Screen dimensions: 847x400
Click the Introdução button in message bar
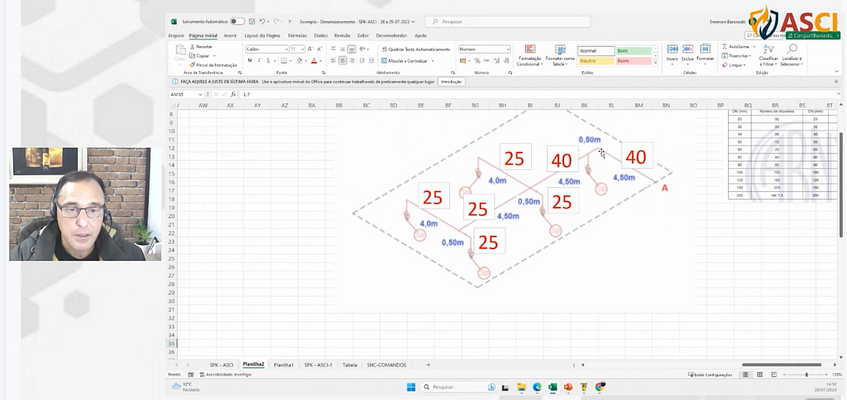tap(451, 81)
